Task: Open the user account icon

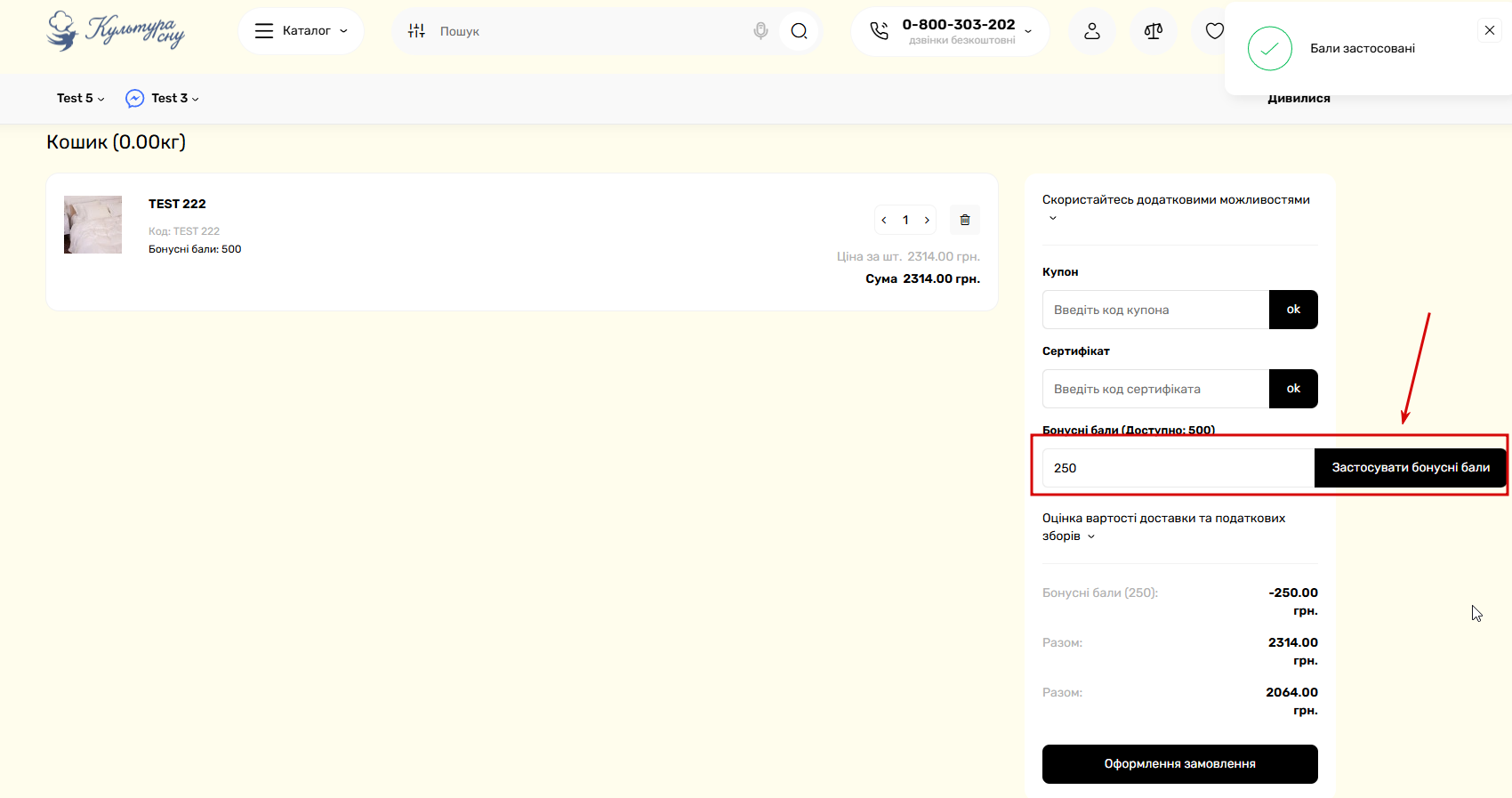Action: pyautogui.click(x=1092, y=31)
